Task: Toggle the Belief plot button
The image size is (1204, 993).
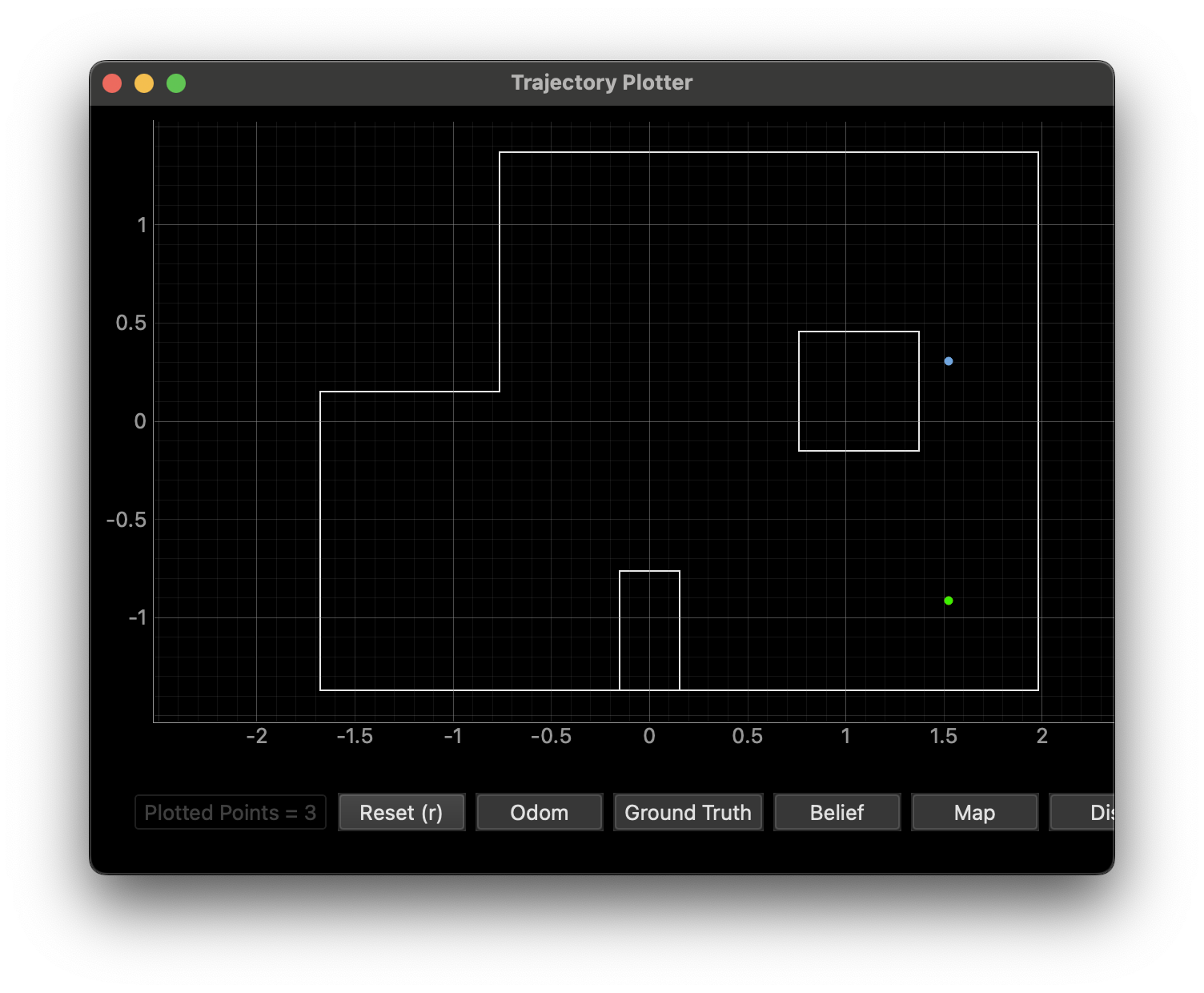Action: pyautogui.click(x=837, y=812)
